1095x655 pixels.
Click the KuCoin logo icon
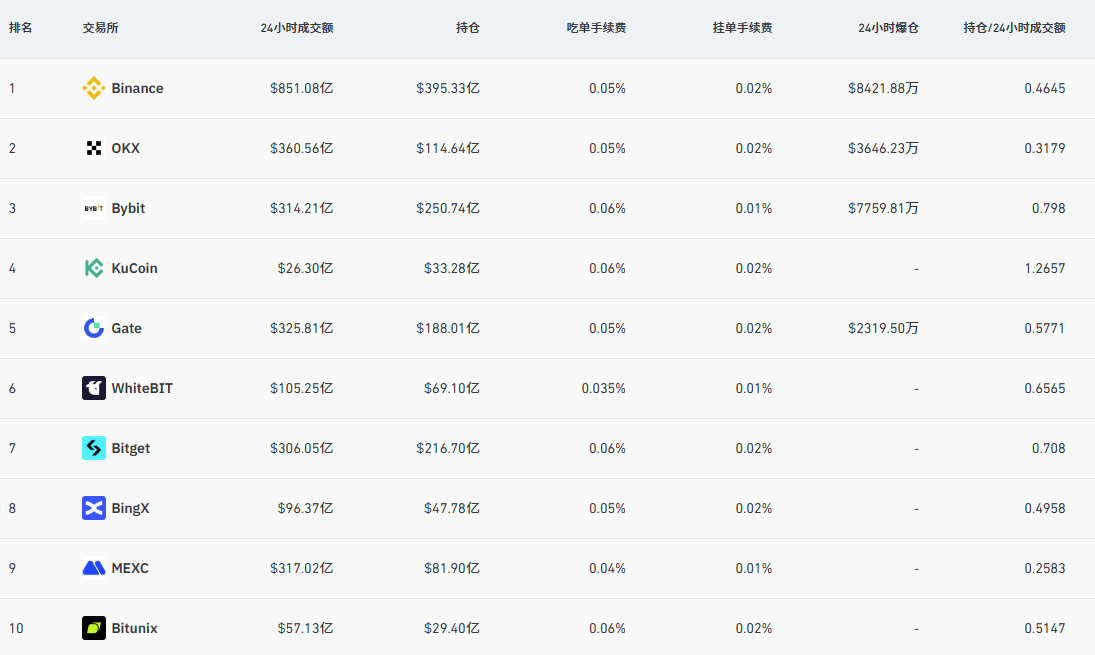click(x=93, y=268)
